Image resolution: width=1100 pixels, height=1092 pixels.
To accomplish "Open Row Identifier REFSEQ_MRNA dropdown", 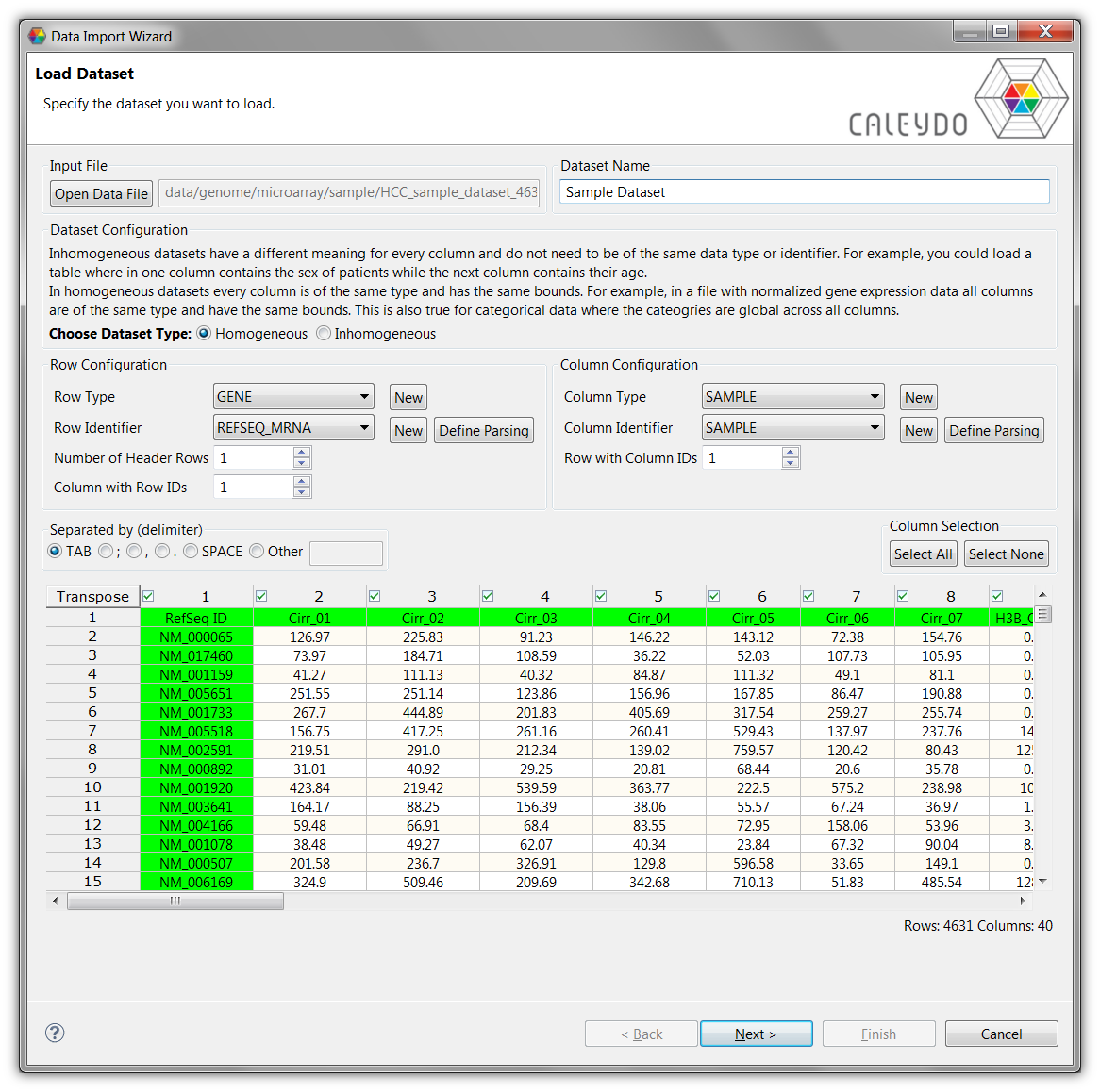I will 293,428.
